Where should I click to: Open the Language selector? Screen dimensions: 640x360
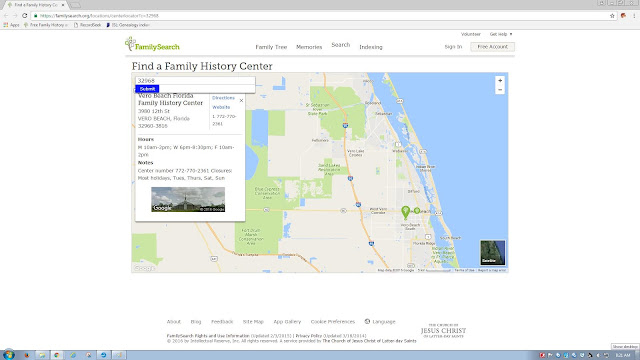(380, 322)
